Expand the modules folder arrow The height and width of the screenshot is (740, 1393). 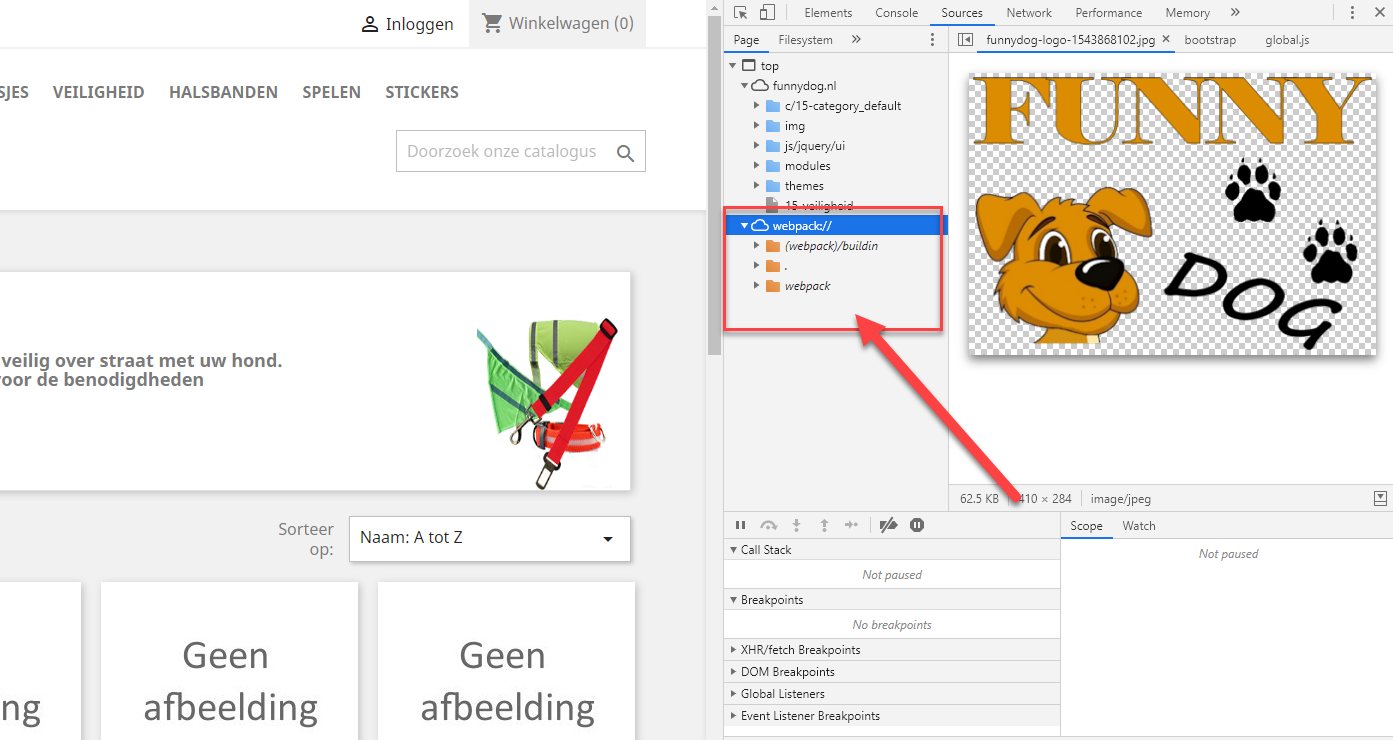tap(757, 166)
